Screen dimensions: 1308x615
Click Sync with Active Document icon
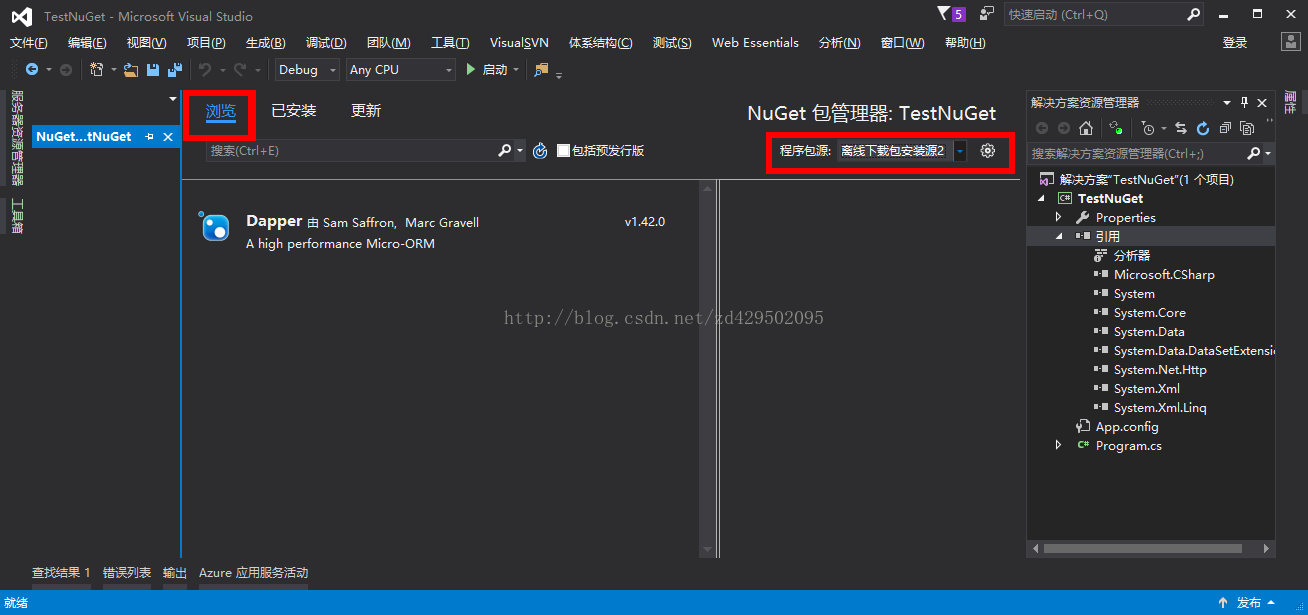click(1181, 128)
